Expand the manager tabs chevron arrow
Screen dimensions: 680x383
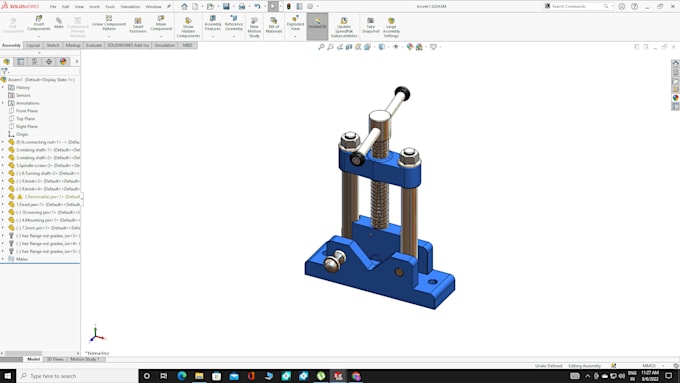pyautogui.click(x=77, y=62)
